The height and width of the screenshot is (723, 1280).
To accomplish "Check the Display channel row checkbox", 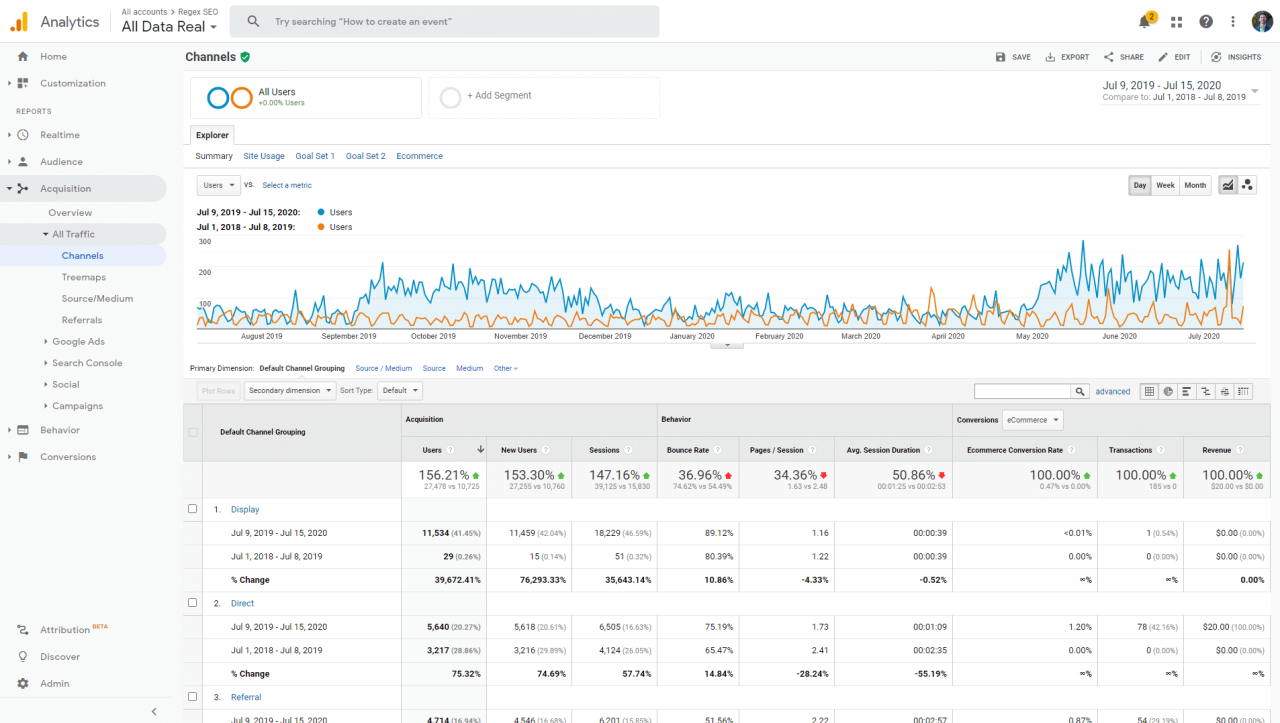I will tap(193, 509).
